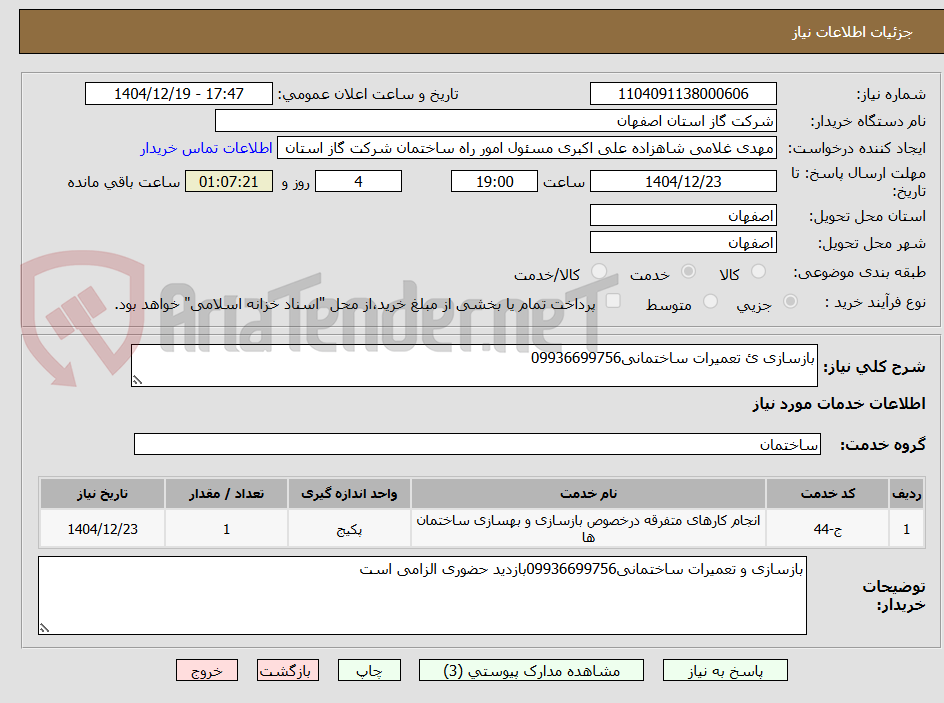Screen dimensions: 944x703
Task: Click the واحد اندازه گیری column header
Action: tap(349, 494)
